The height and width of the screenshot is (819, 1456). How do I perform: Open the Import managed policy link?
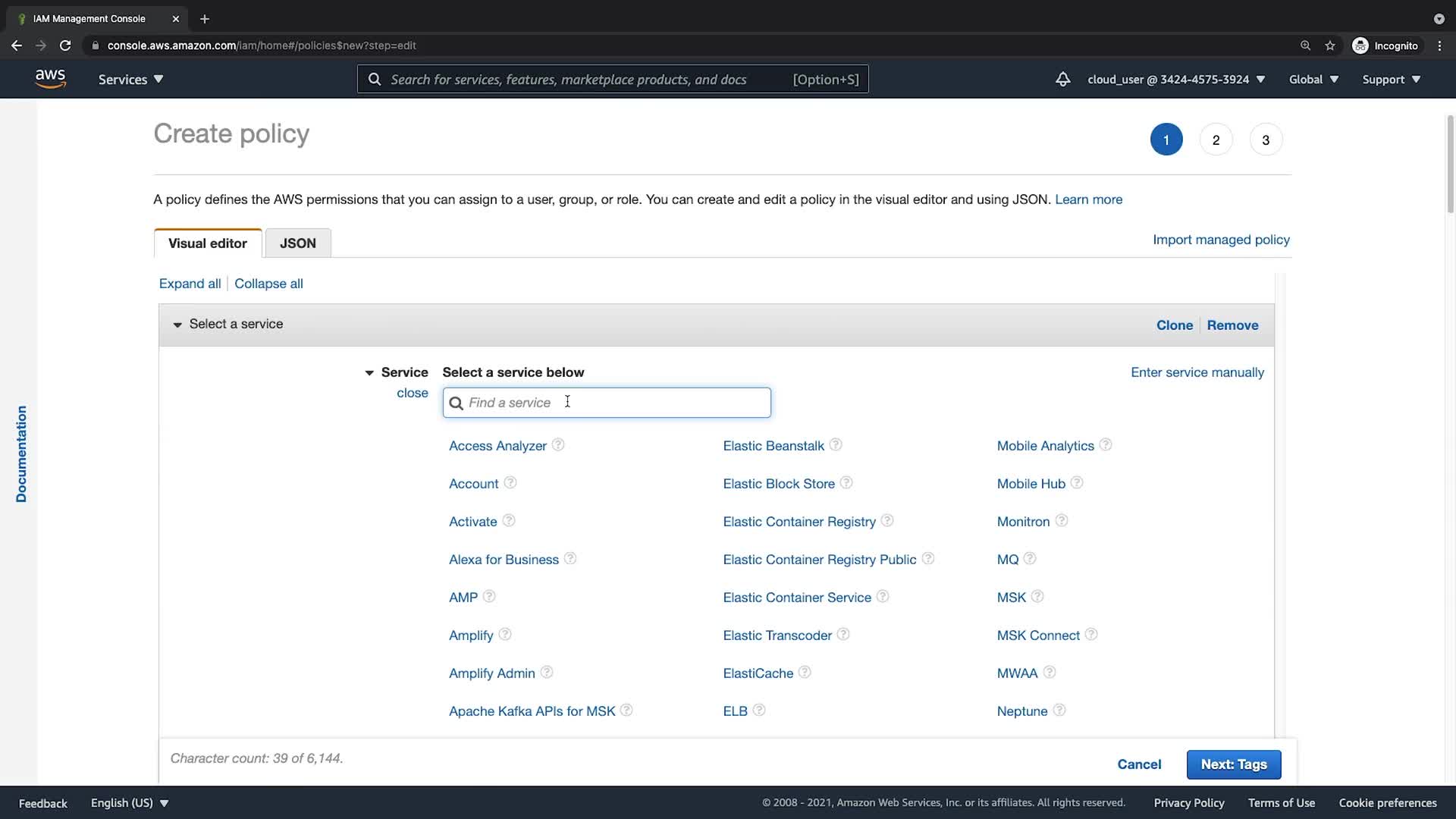pos(1221,240)
